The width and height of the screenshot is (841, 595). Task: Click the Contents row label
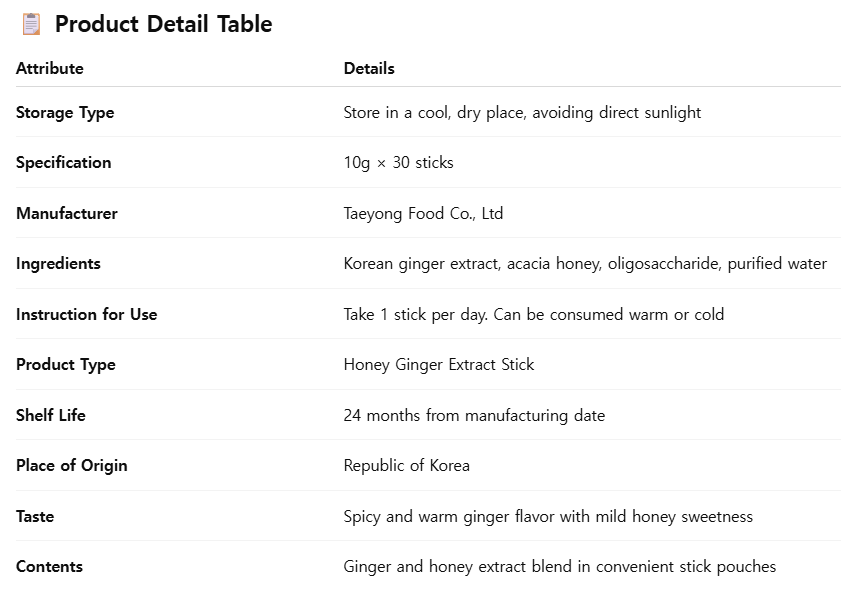point(49,566)
